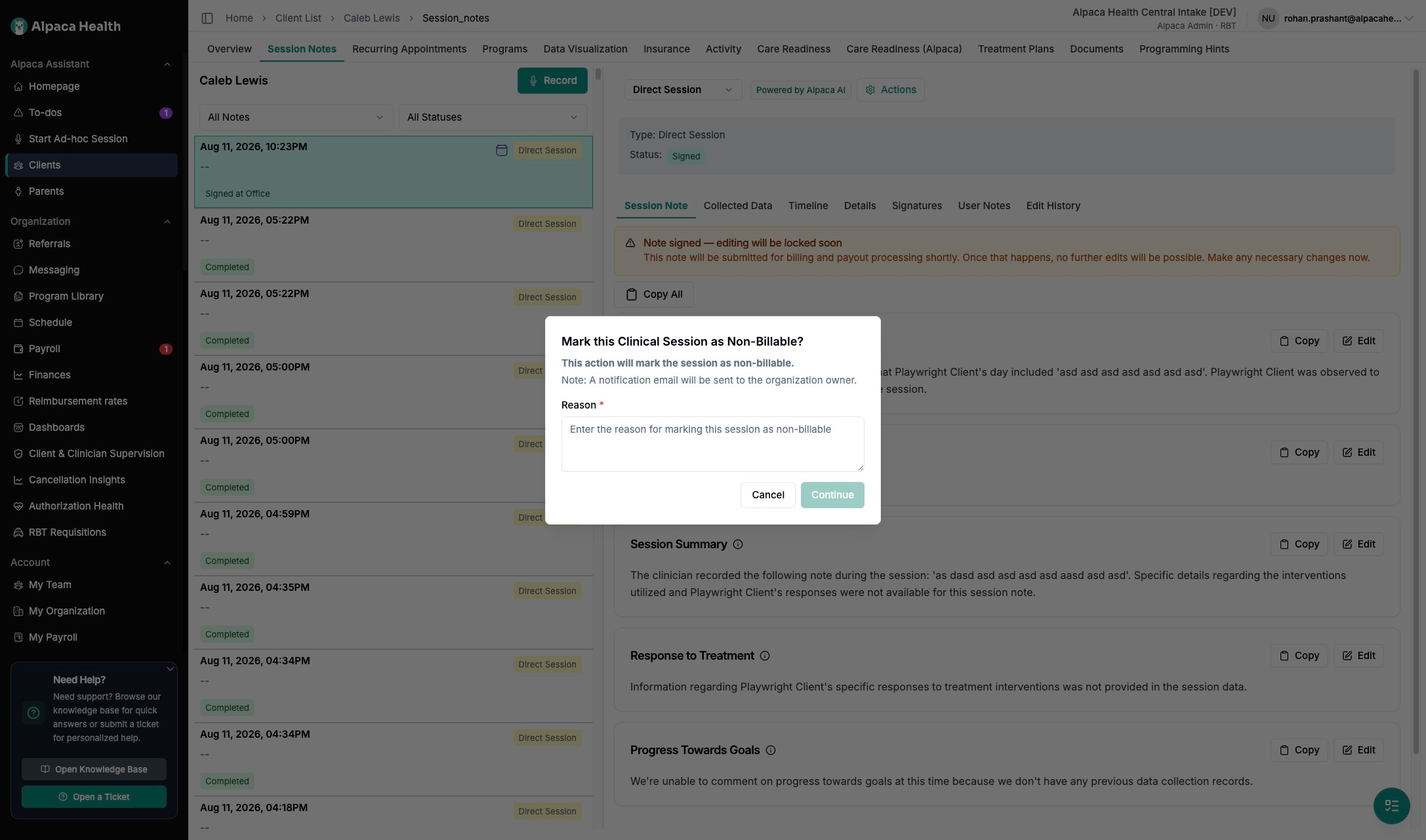This screenshot has width=1426, height=840.
Task: Collapse the Organization section
Action: 167,222
